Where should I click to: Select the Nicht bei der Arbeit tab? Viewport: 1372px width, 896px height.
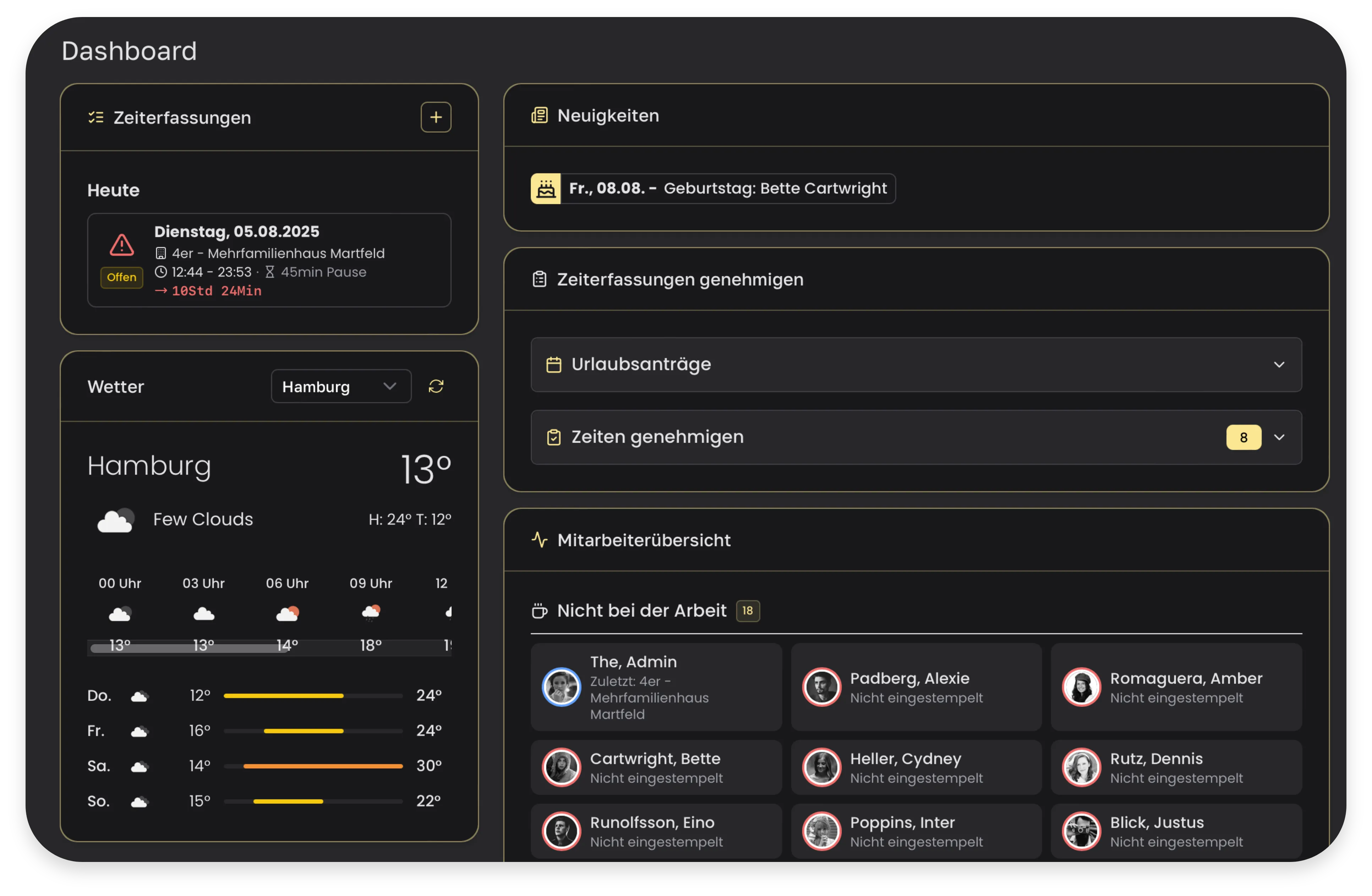click(642, 611)
